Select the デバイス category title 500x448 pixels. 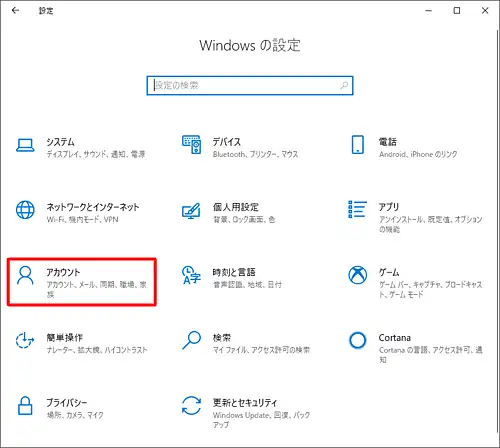click(x=227, y=142)
